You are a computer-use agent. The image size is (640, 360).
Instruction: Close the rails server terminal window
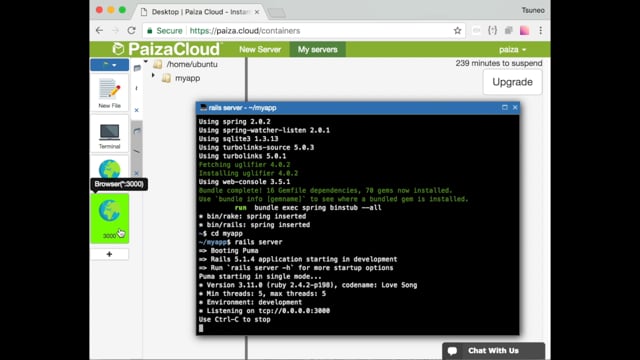pos(515,107)
